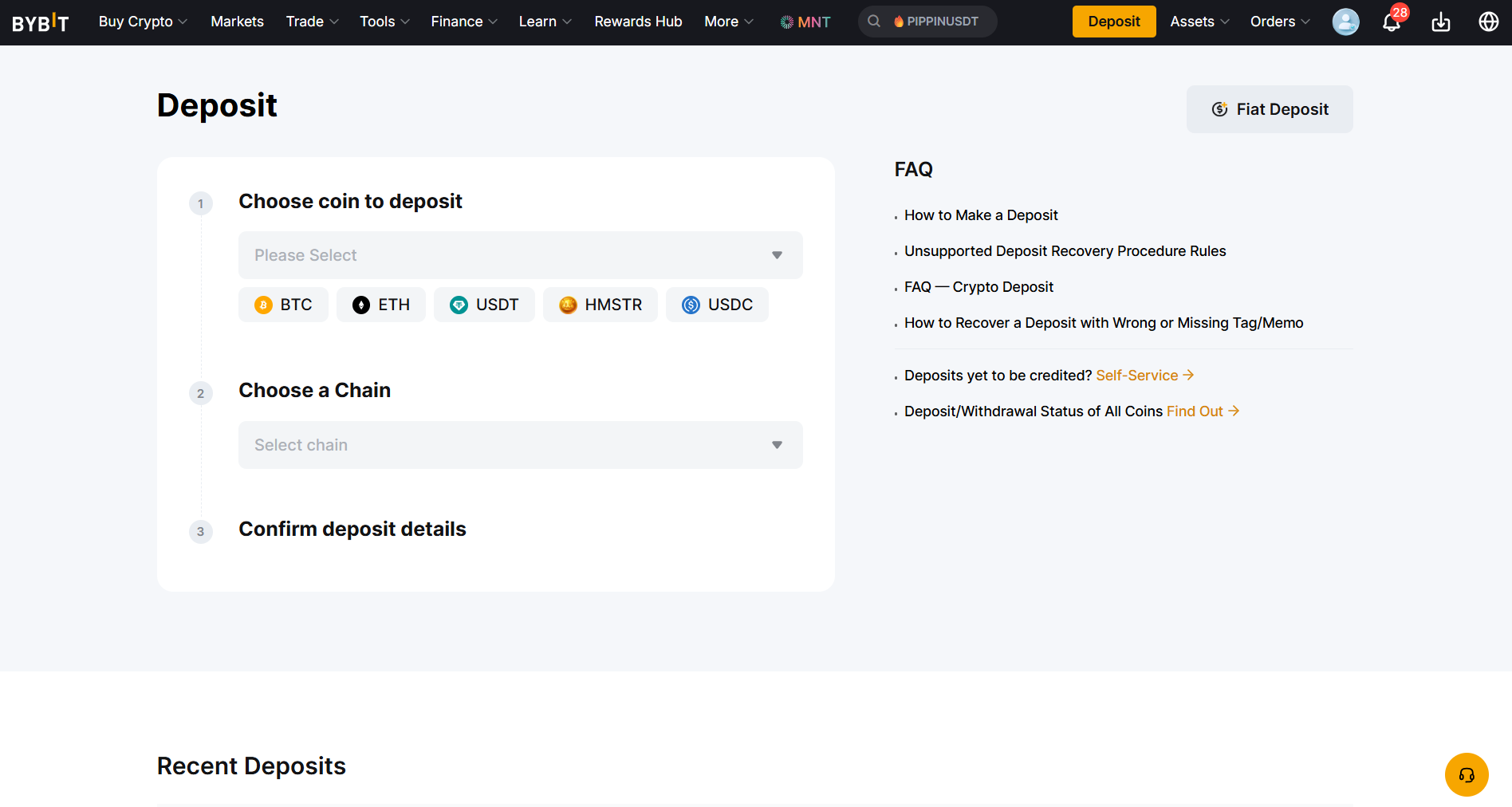Click Rewards Hub in the navigation bar
1512x807 pixels.
pyautogui.click(x=638, y=22)
